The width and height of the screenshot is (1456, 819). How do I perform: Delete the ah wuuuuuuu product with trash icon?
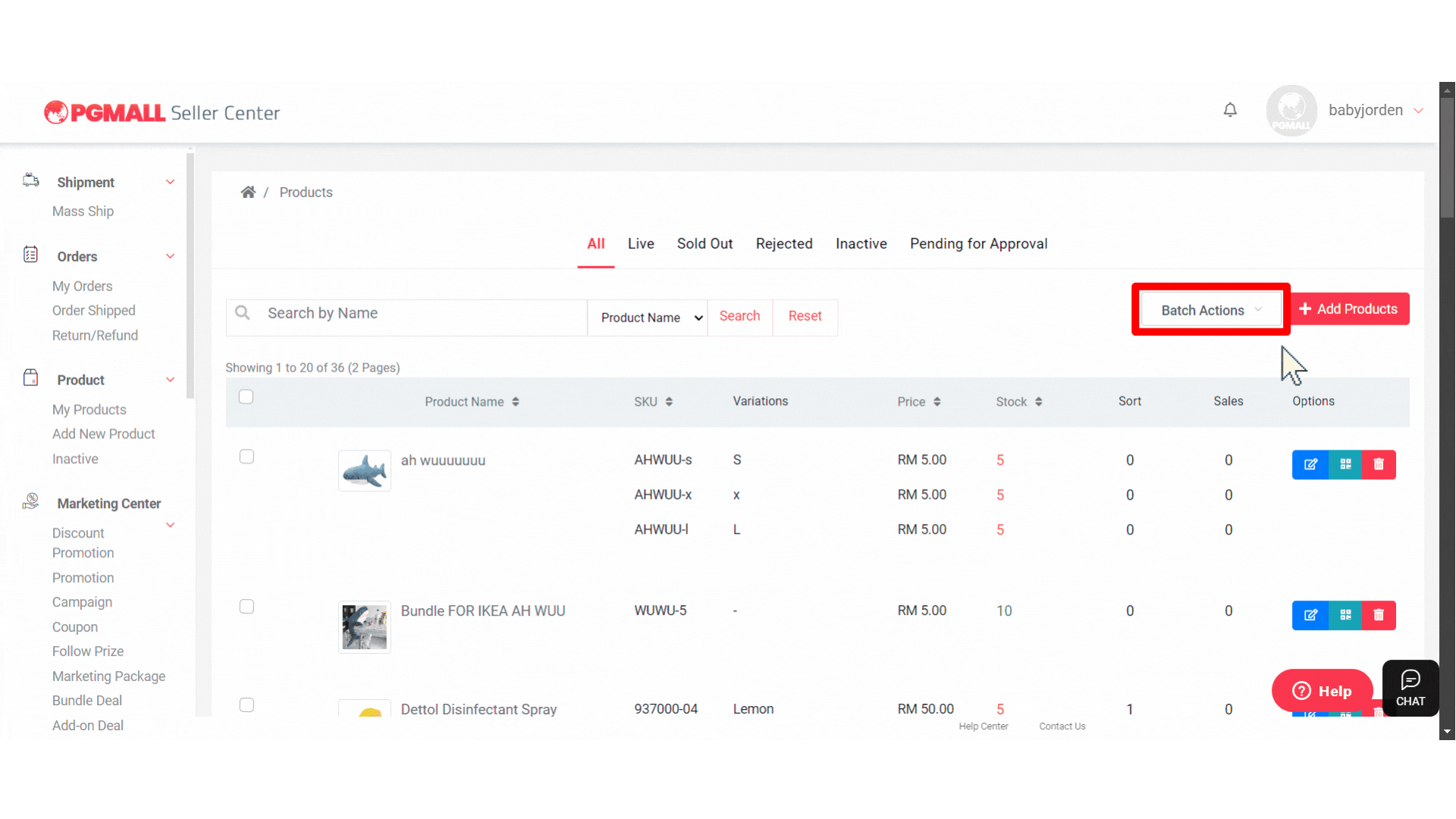click(1379, 465)
